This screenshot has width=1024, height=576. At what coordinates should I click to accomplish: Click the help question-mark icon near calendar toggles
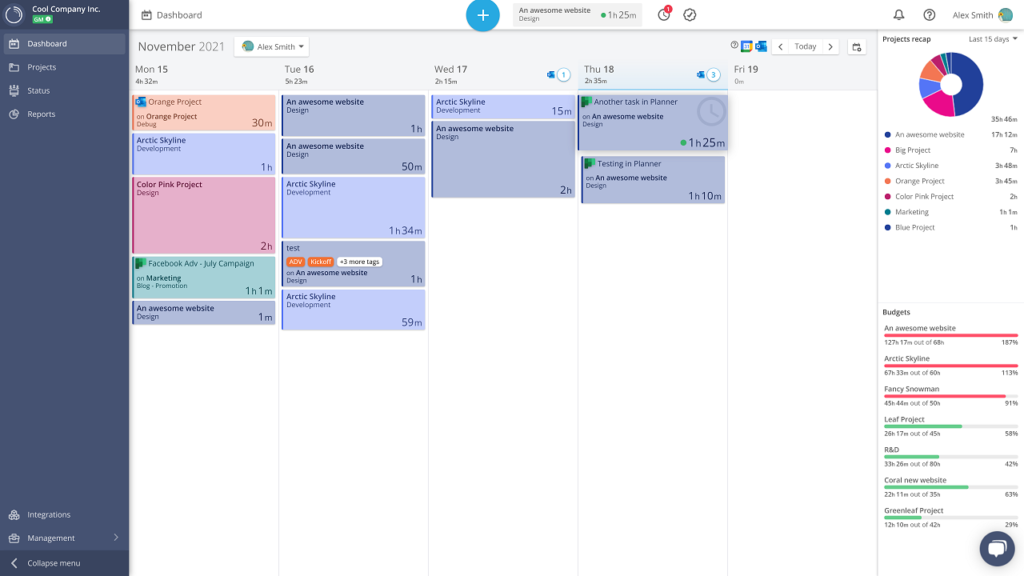coord(734,45)
